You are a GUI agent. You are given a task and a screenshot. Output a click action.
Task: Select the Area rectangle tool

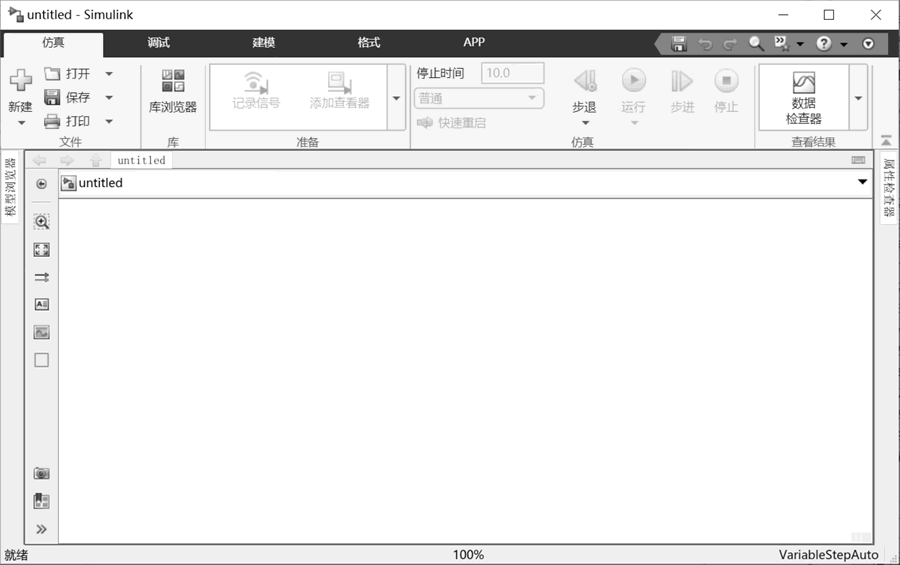(41, 360)
